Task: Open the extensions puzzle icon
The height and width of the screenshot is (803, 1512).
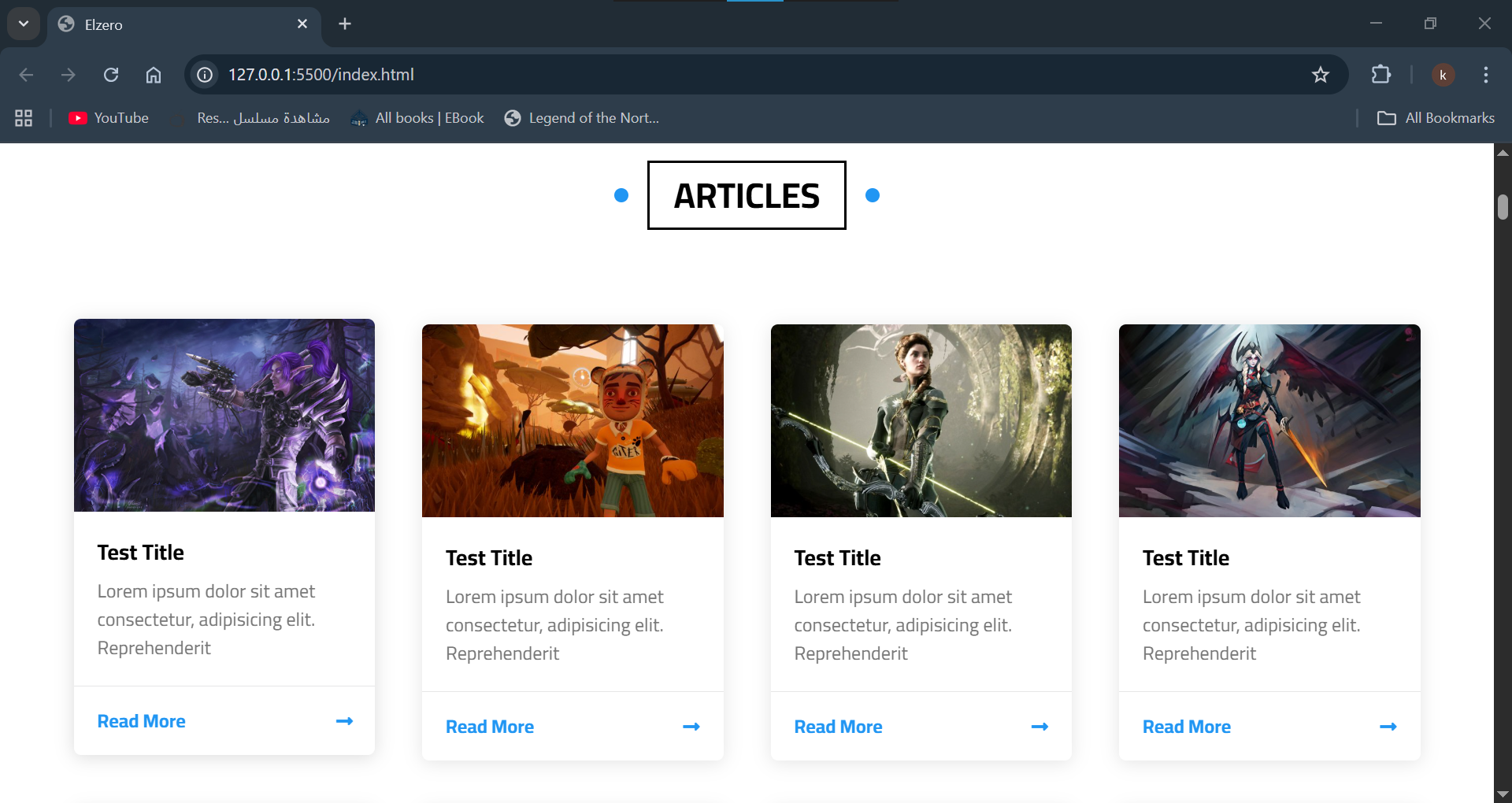Action: [1380, 75]
